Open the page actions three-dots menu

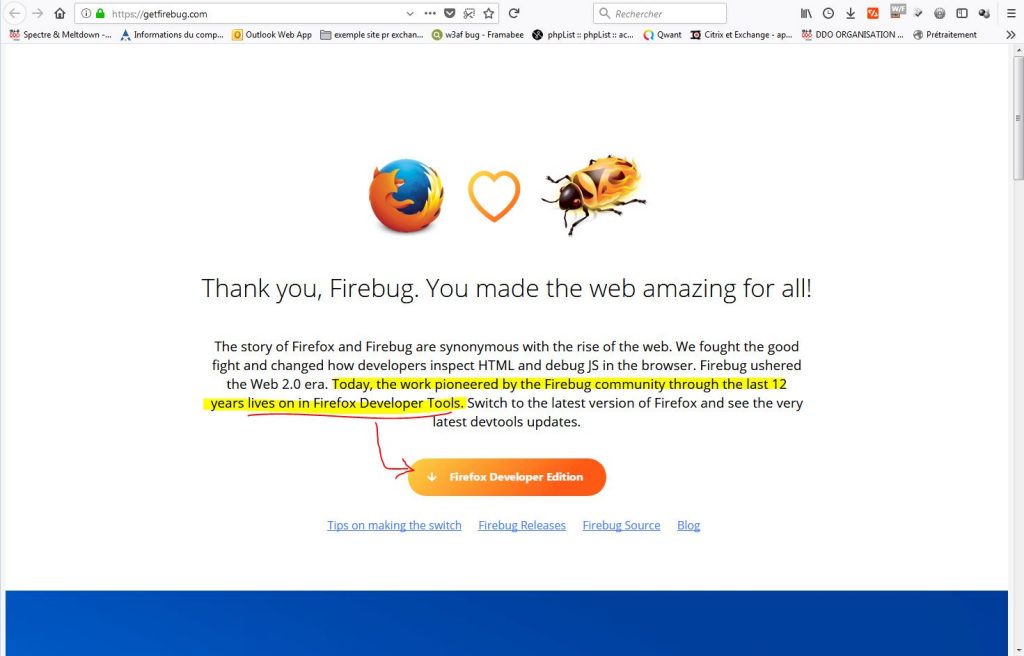[430, 13]
